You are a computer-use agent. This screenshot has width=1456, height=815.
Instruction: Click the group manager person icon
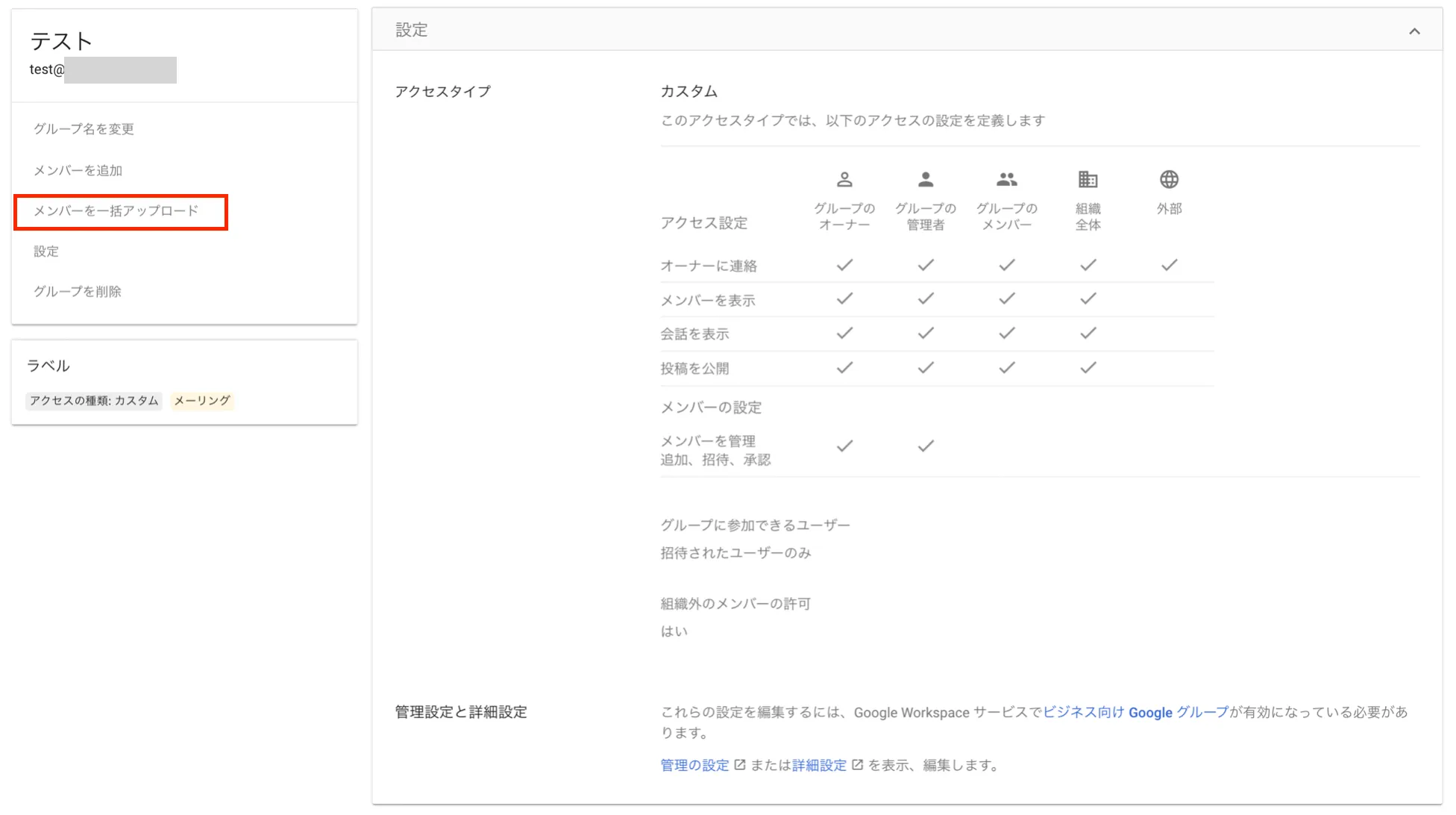click(926, 179)
